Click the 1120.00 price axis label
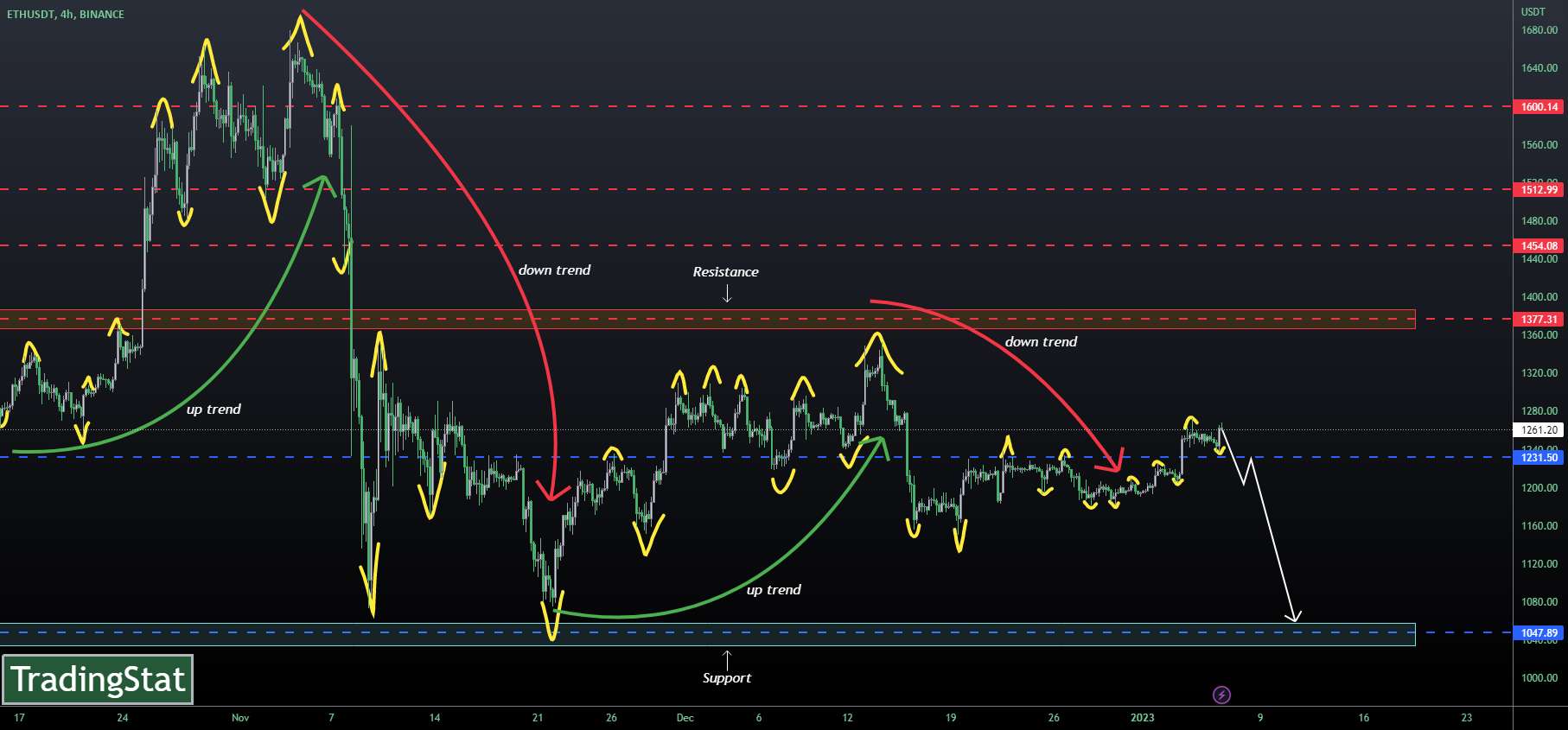This screenshot has width=1568, height=730. click(x=1539, y=564)
